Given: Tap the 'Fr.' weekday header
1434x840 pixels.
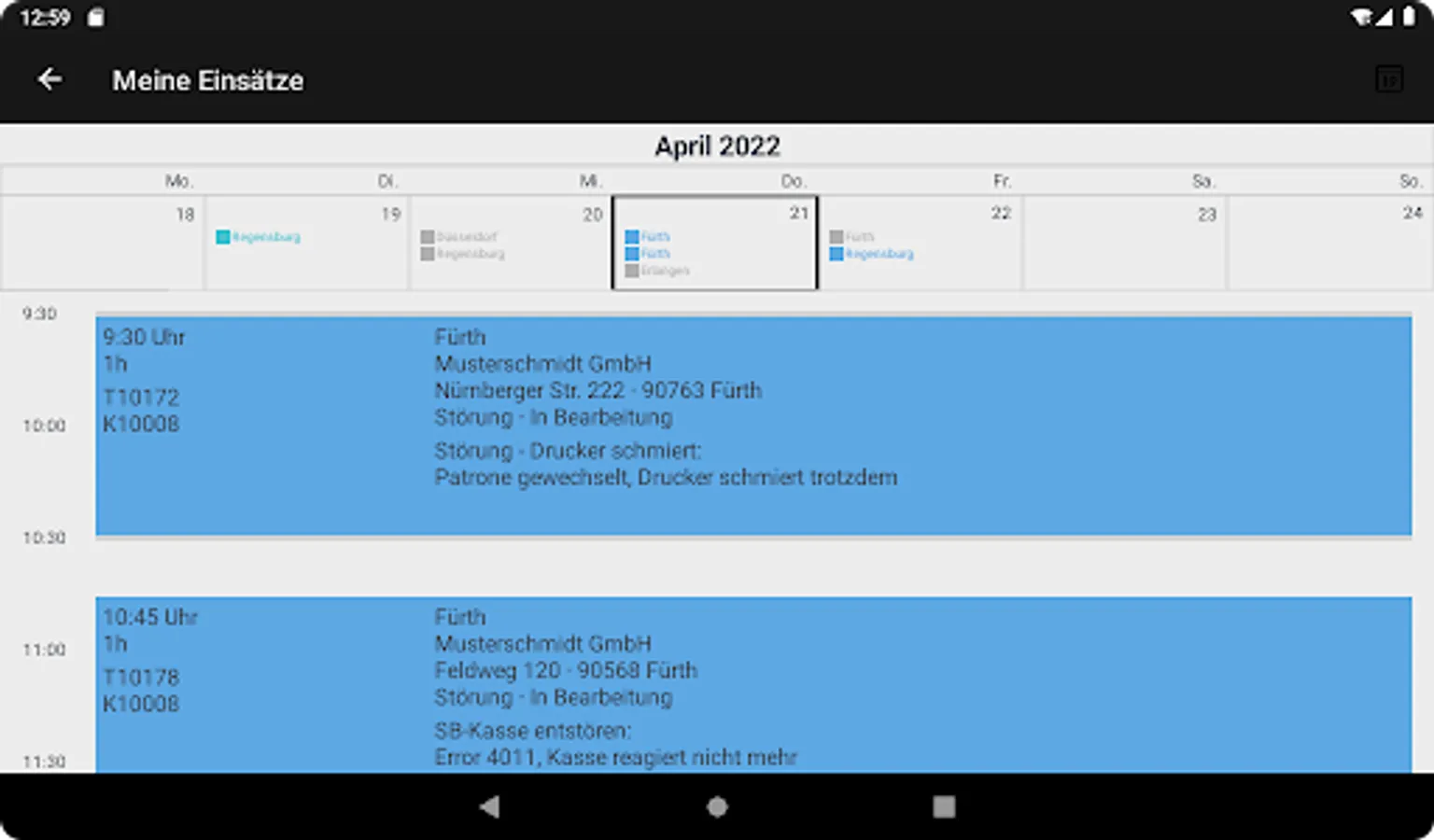Looking at the screenshot, I should pyautogui.click(x=1002, y=181).
